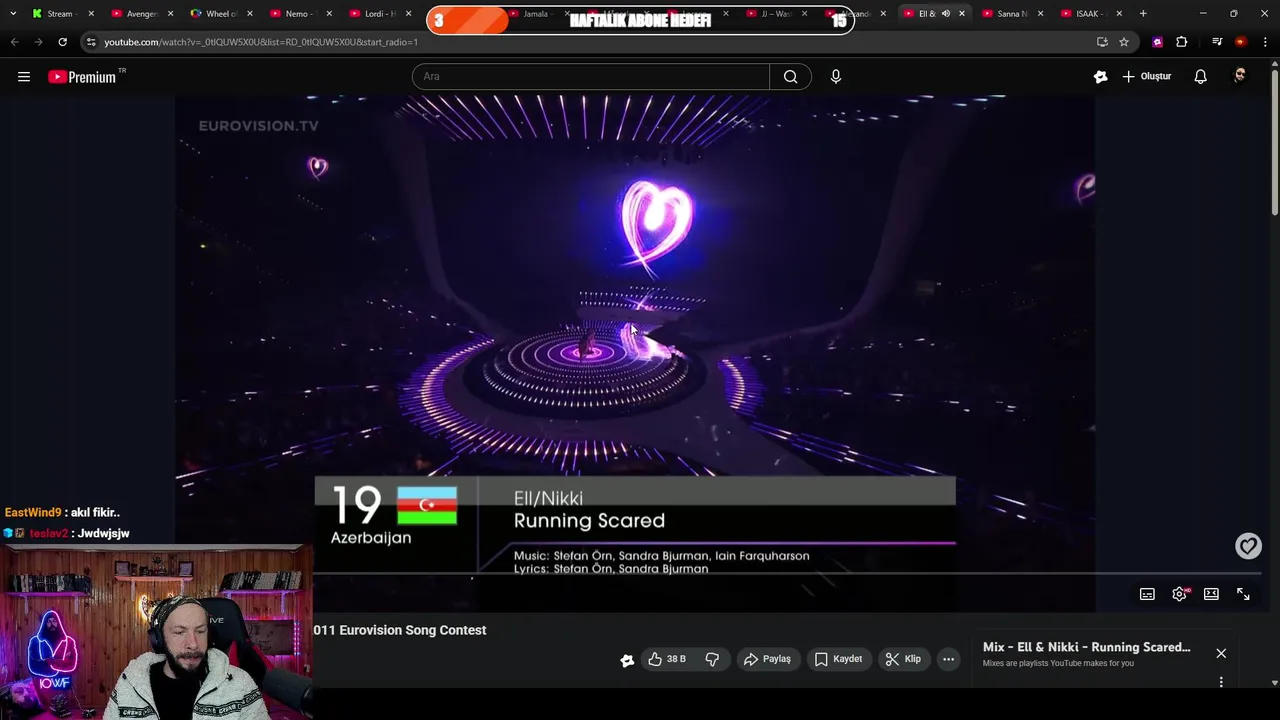Screen dimensions: 1280x720
Task: Share video using Paylaş button
Action: [x=767, y=659]
